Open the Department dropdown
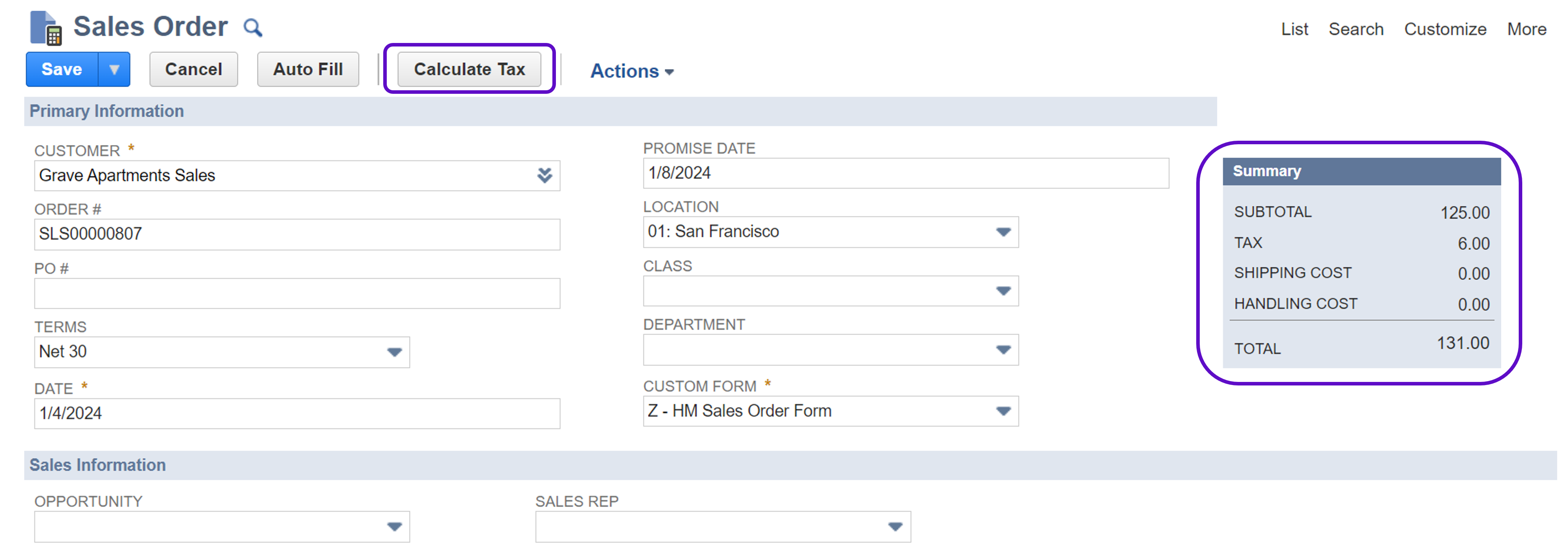The width and height of the screenshot is (1568, 551). (1003, 350)
